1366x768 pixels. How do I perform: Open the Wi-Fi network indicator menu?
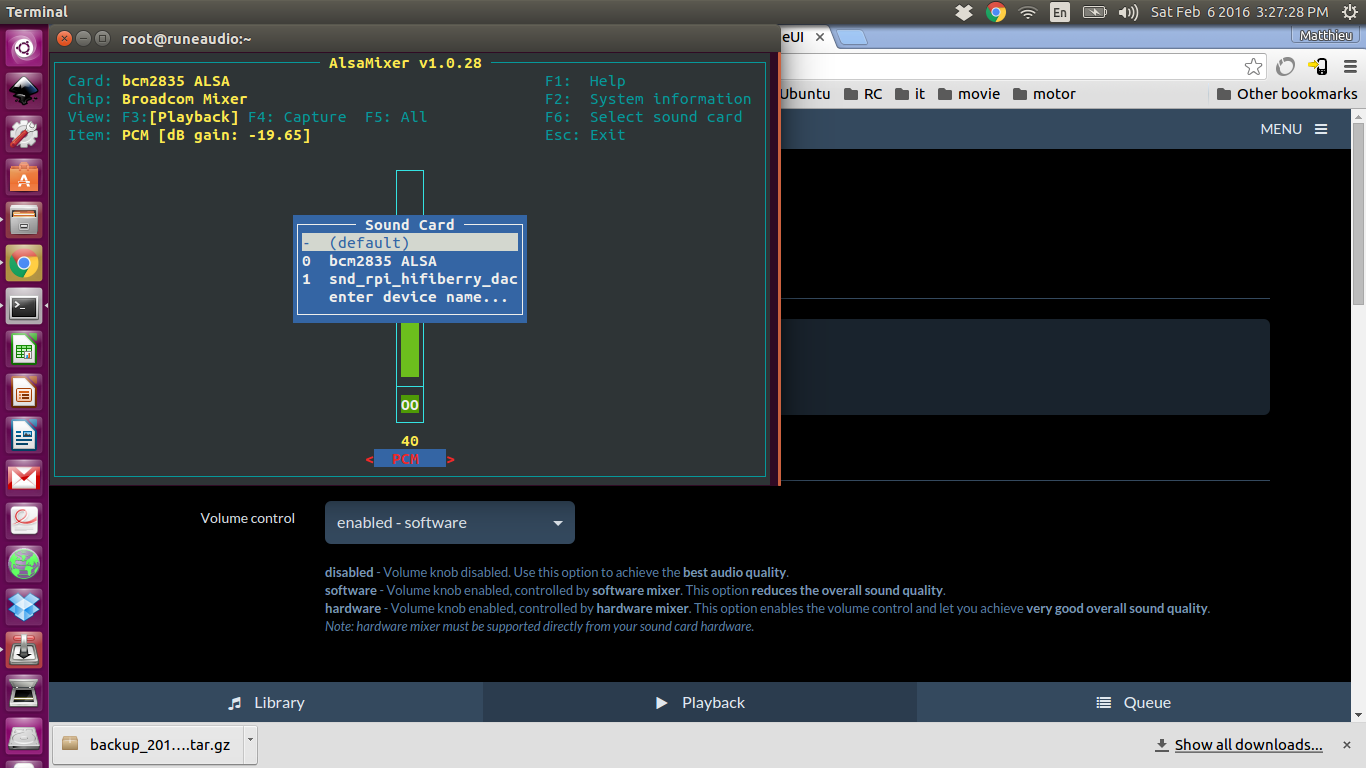point(1028,12)
